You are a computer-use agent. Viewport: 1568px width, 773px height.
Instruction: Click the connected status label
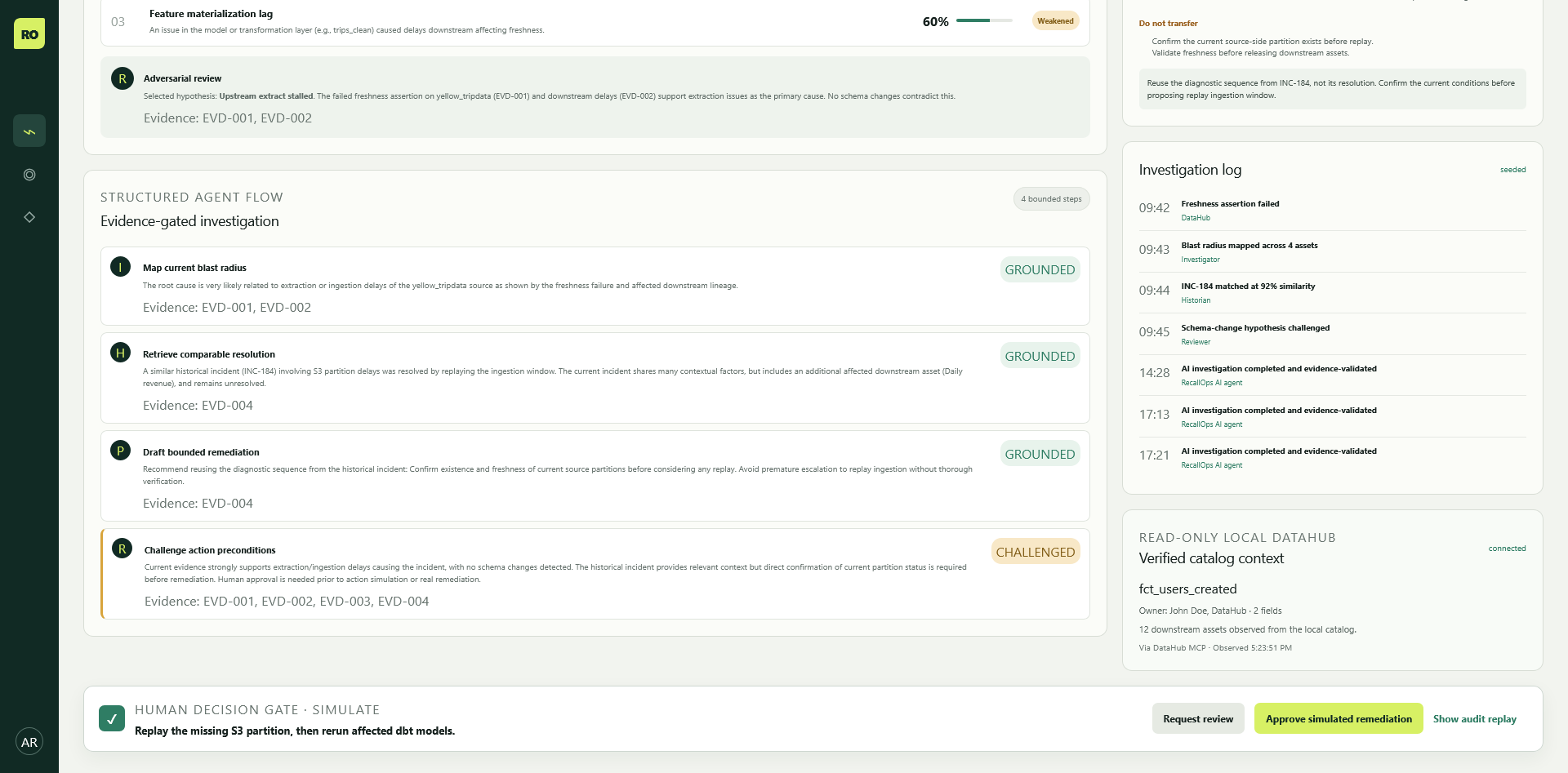click(x=1507, y=549)
